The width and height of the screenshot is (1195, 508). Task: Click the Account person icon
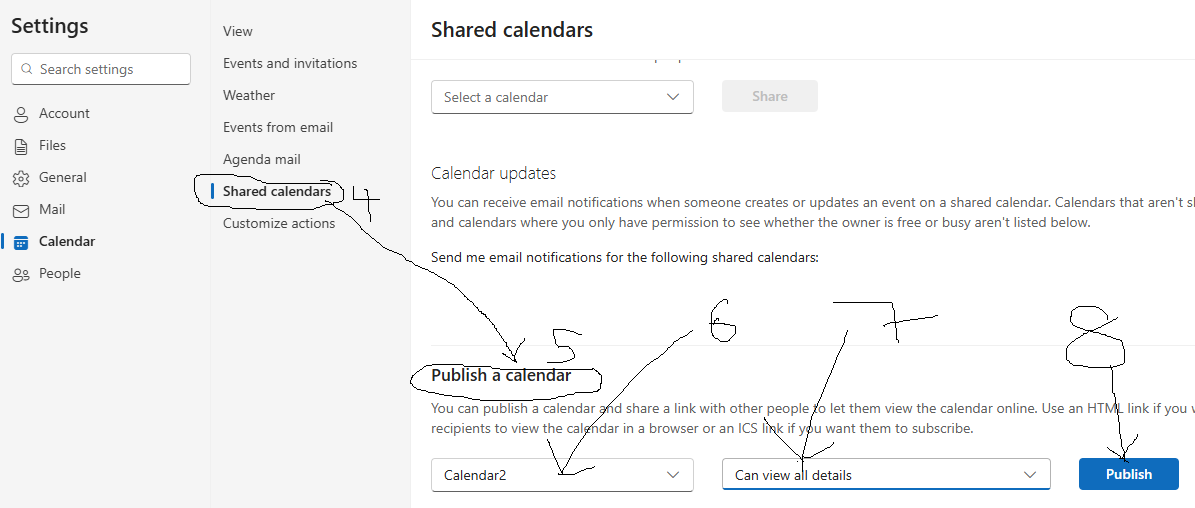point(21,114)
